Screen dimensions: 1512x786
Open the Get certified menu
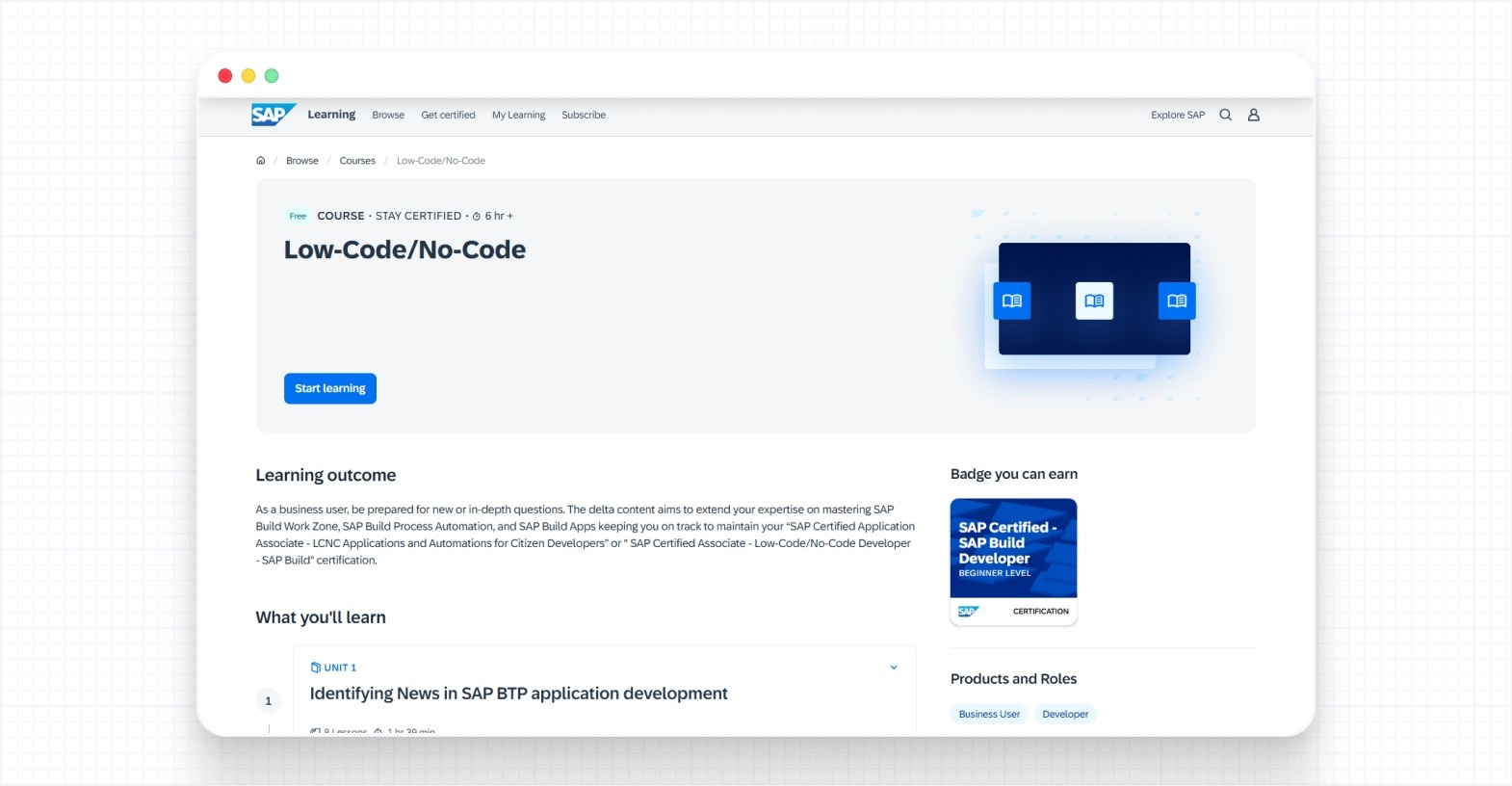pyautogui.click(x=448, y=115)
